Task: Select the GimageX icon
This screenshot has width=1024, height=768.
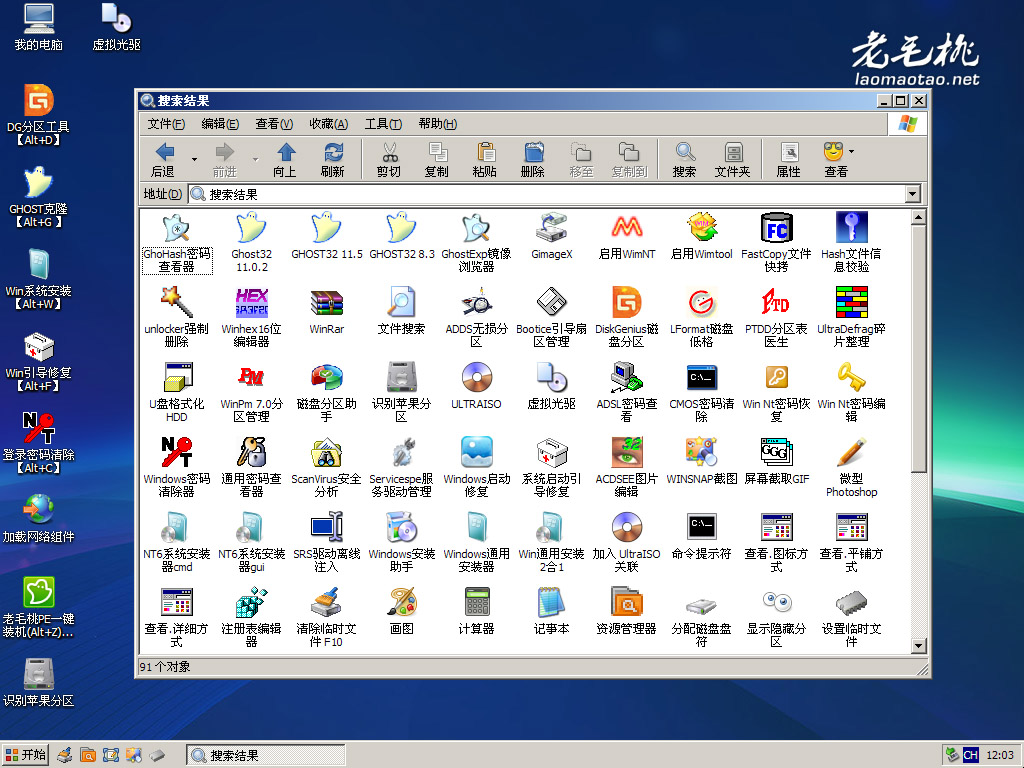Action: point(551,236)
